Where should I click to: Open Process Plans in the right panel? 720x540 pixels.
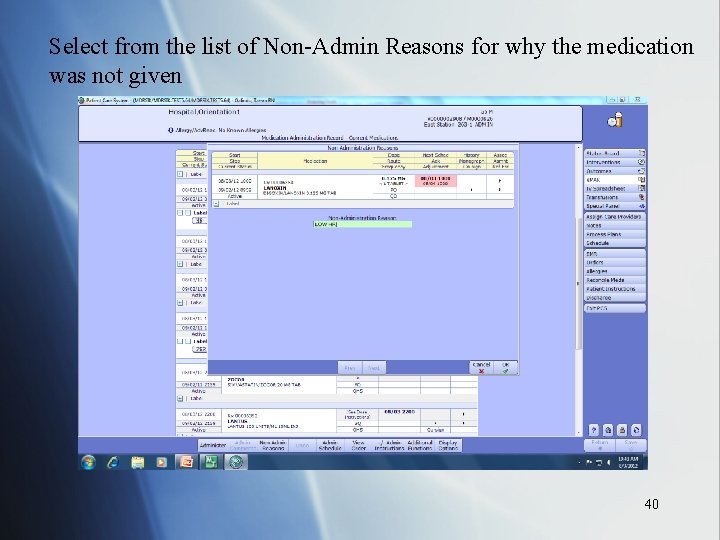click(x=615, y=234)
